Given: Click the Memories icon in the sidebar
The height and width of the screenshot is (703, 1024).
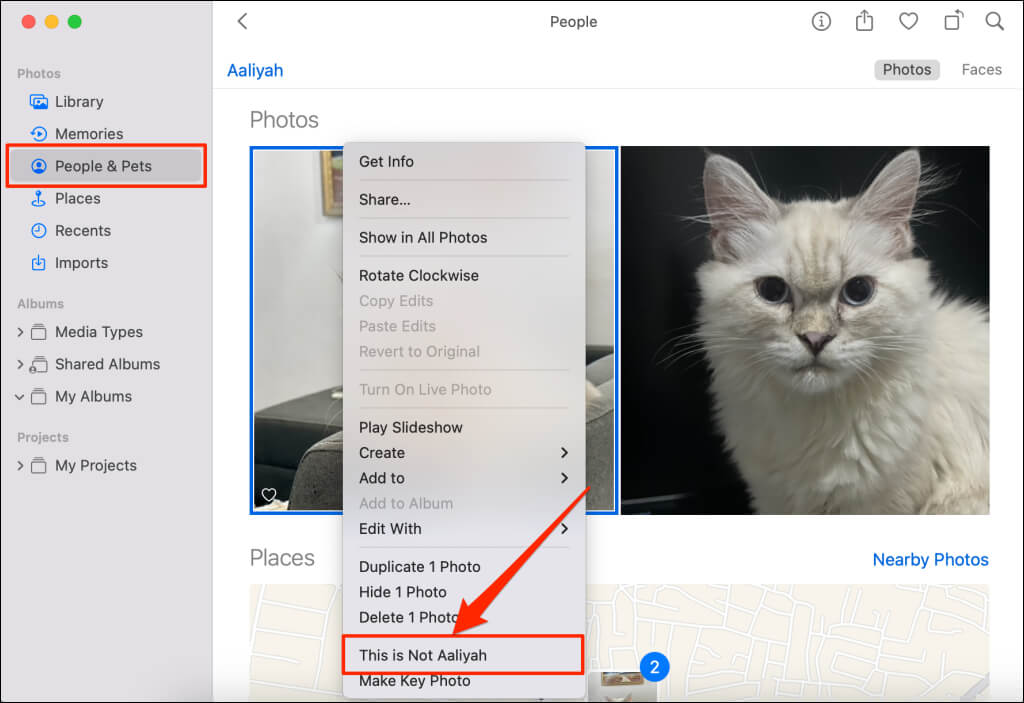Looking at the screenshot, I should [39, 134].
